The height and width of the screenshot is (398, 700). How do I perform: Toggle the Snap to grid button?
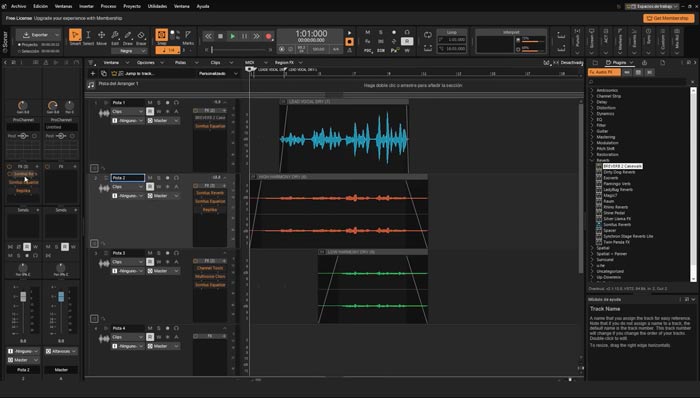pos(162,34)
